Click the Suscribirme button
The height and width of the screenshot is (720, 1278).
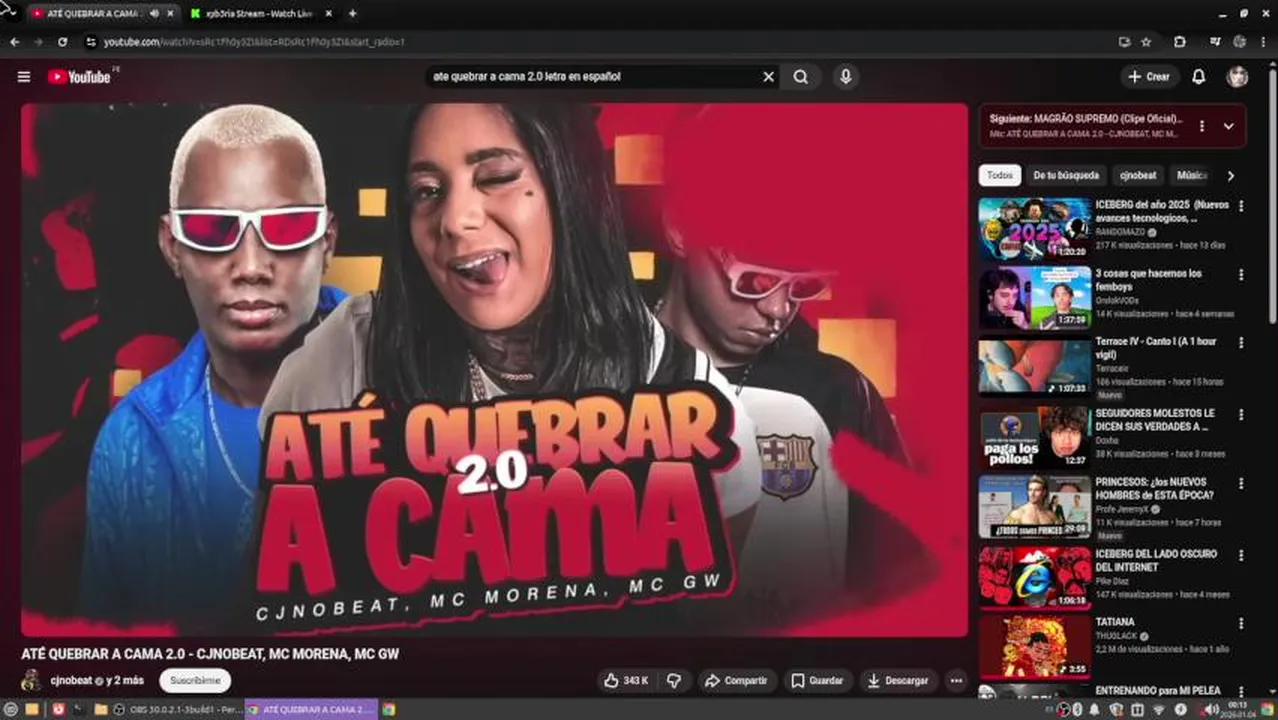(195, 680)
